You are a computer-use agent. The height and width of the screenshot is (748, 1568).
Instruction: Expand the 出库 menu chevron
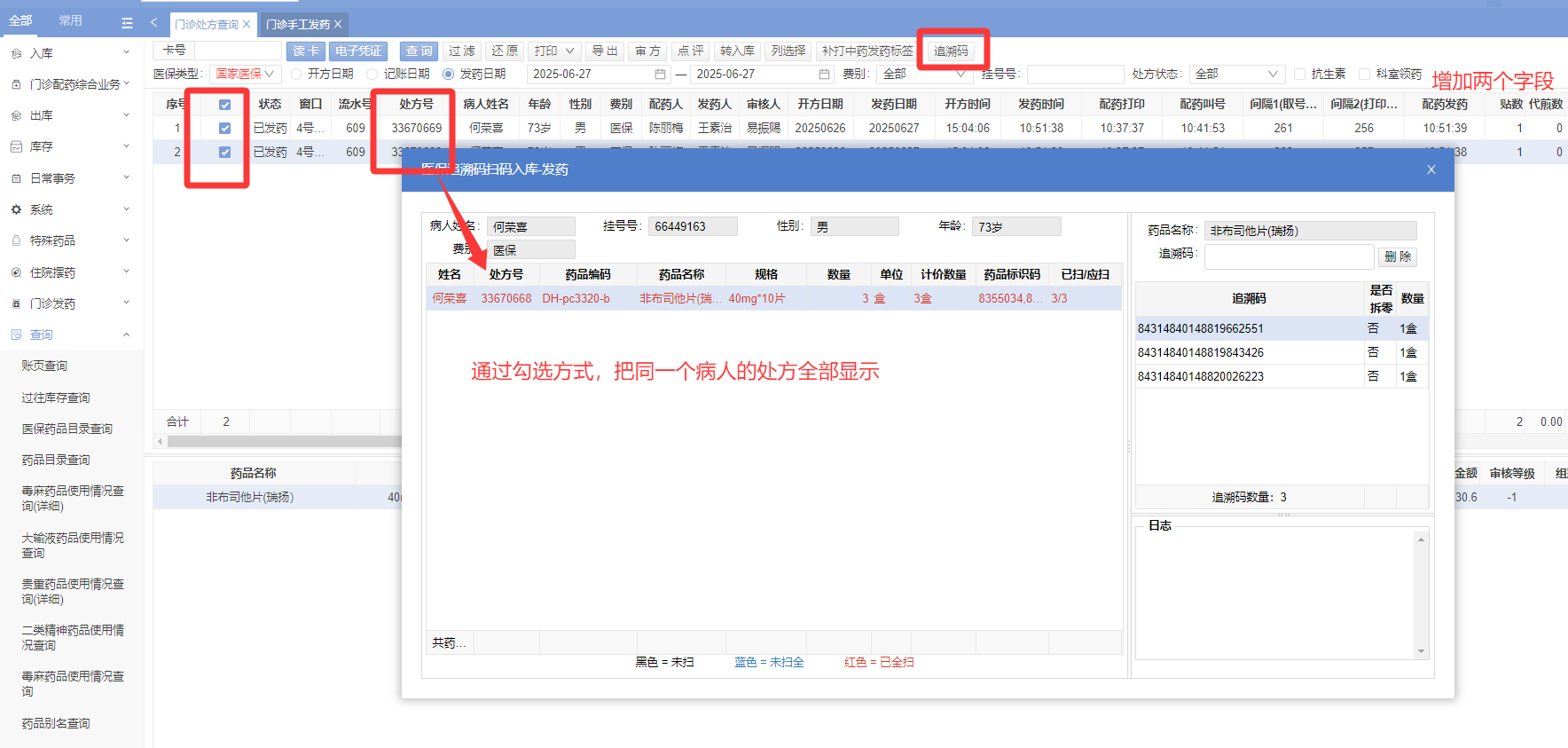tap(127, 114)
